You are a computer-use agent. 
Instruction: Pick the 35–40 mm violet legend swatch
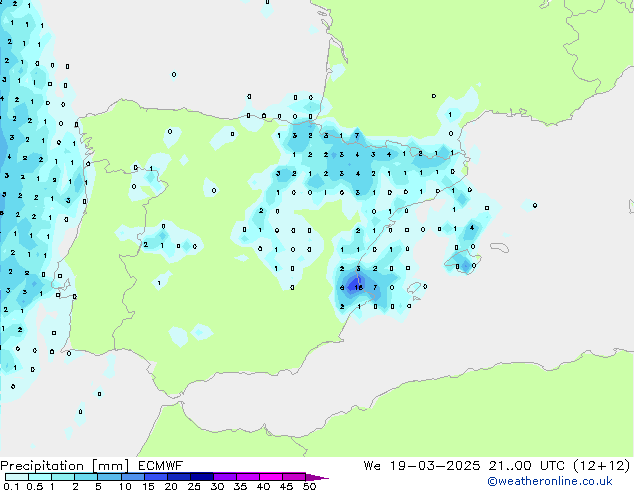click(x=247, y=477)
